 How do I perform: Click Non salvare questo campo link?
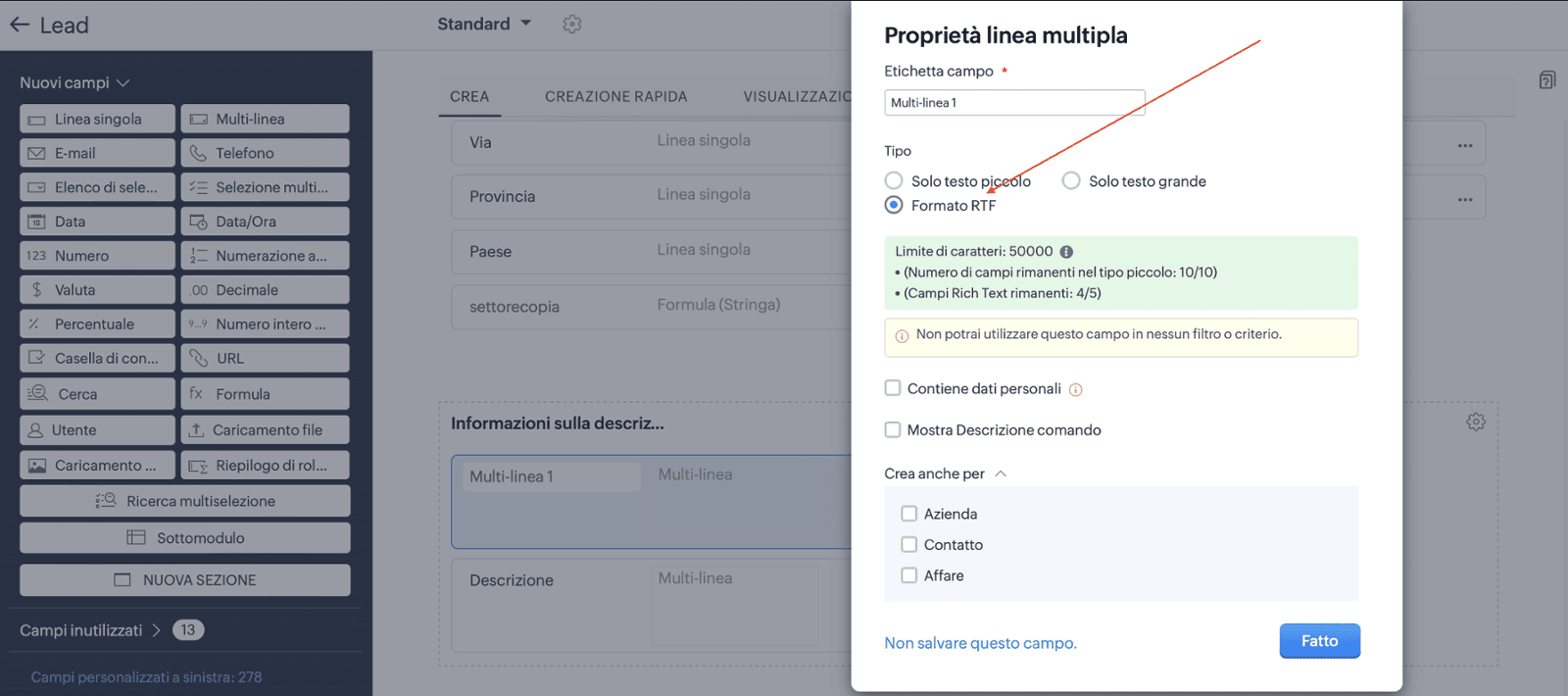pyautogui.click(x=980, y=643)
